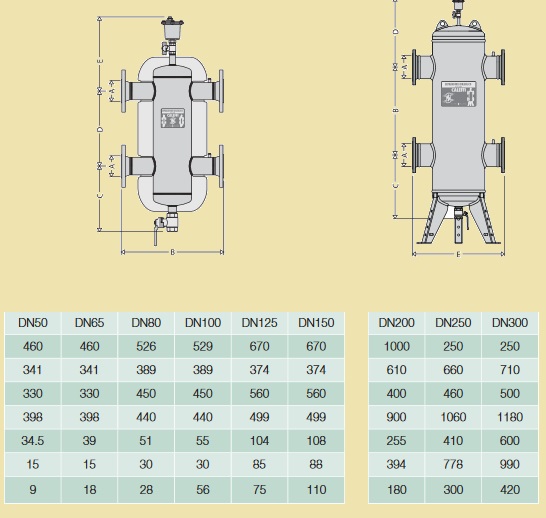Click the Caleffi nameplate on right separator body
Screen dimensions: 546x518
[x=458, y=94]
